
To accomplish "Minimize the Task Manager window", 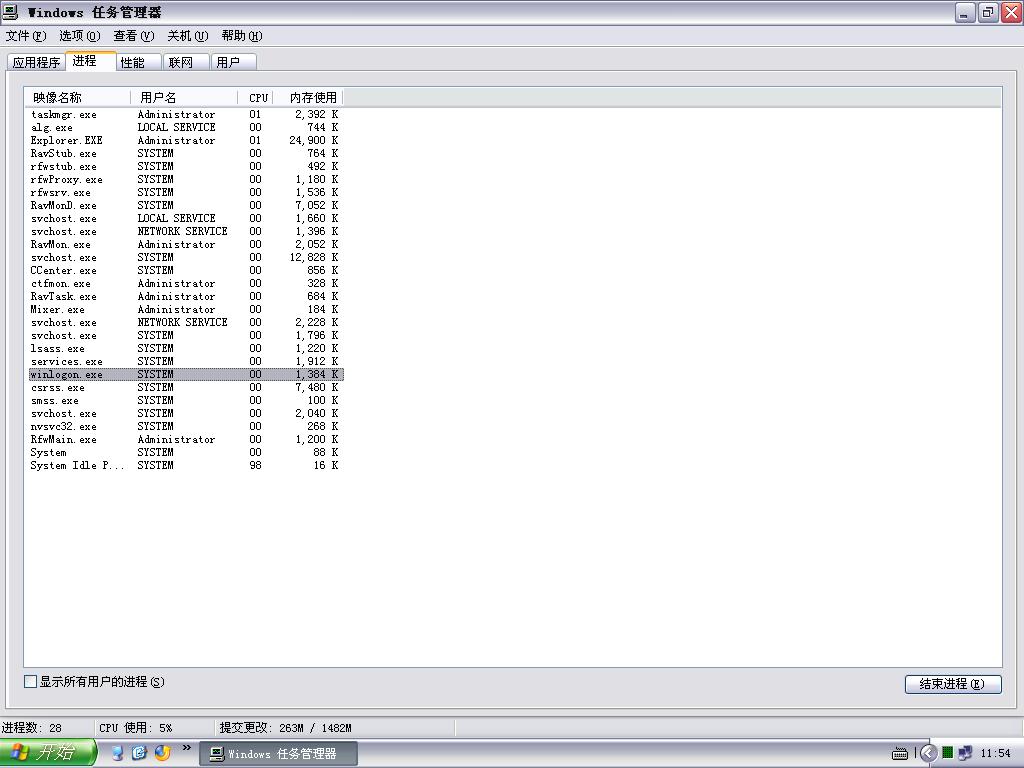I will (x=965, y=12).
